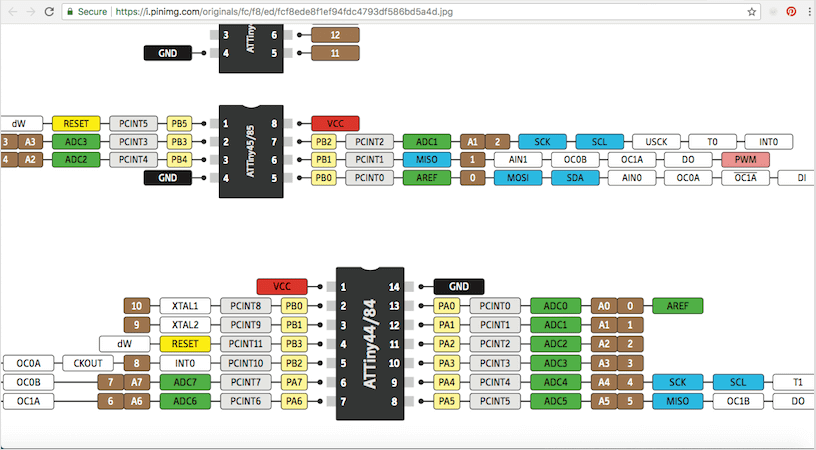816x450 pixels.
Task: Click the green AREF label beside PCINT0 on ATTiny45/85
Action: (427, 177)
